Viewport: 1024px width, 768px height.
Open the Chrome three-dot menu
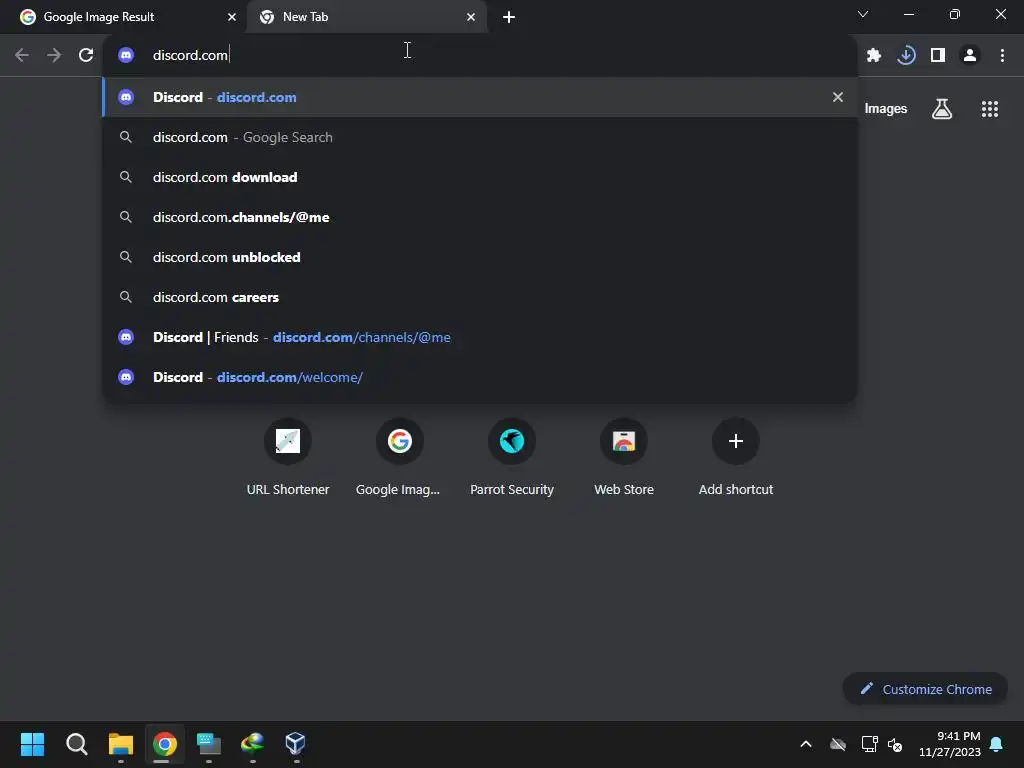[x=1002, y=56]
